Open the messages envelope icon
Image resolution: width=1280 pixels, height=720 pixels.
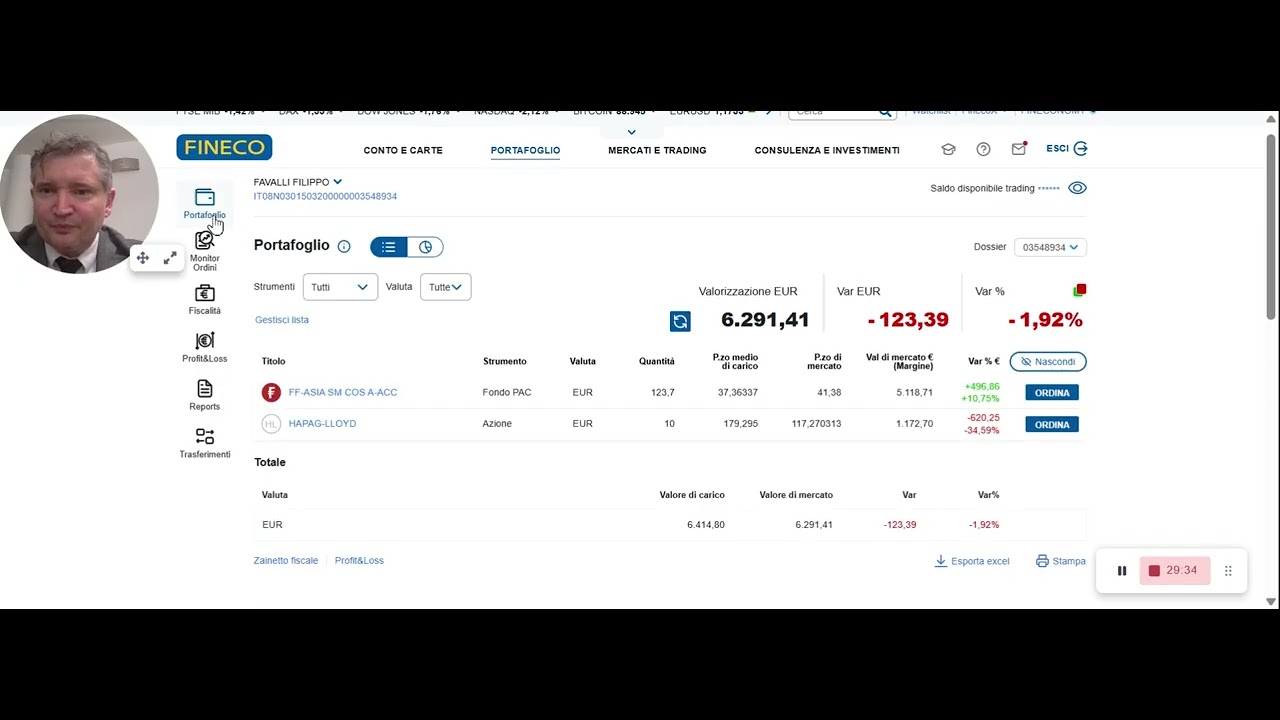(x=1019, y=149)
